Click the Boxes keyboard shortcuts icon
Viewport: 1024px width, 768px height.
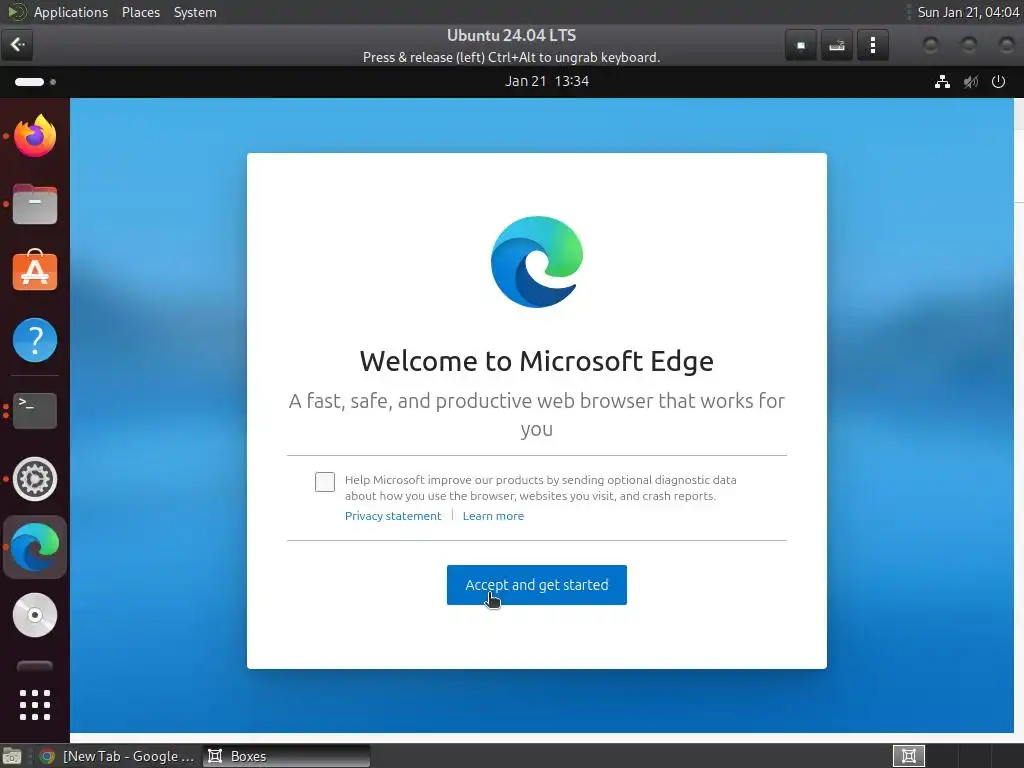tap(837, 45)
